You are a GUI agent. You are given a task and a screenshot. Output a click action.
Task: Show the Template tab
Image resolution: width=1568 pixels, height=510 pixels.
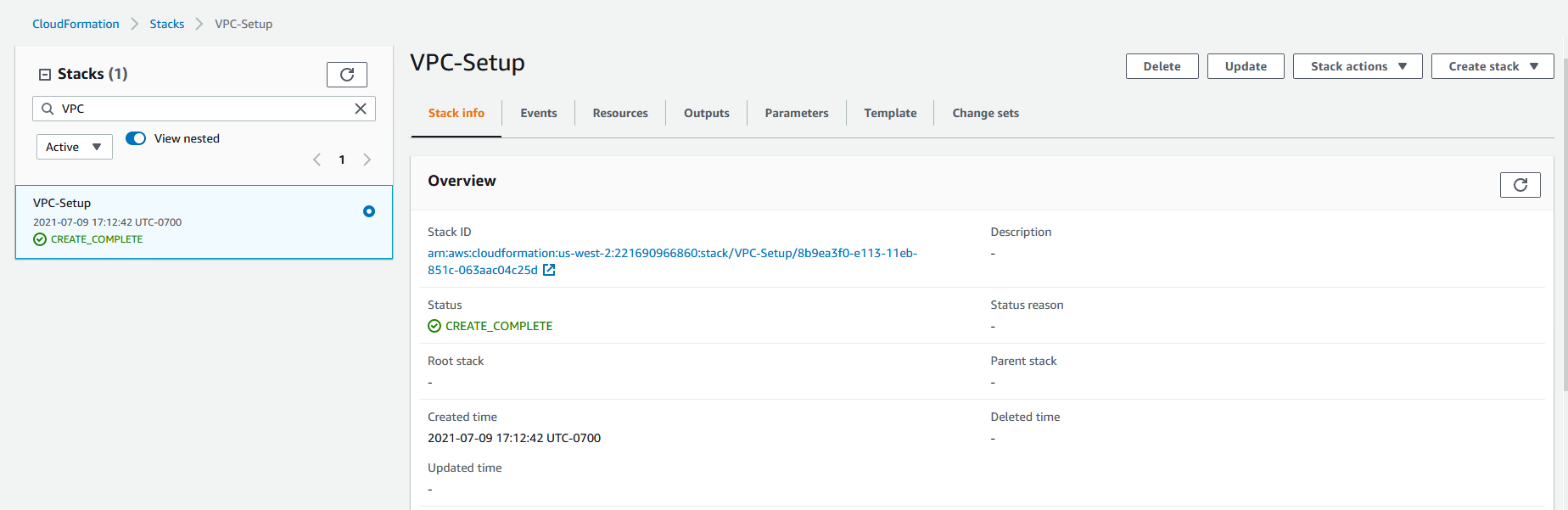[890, 113]
